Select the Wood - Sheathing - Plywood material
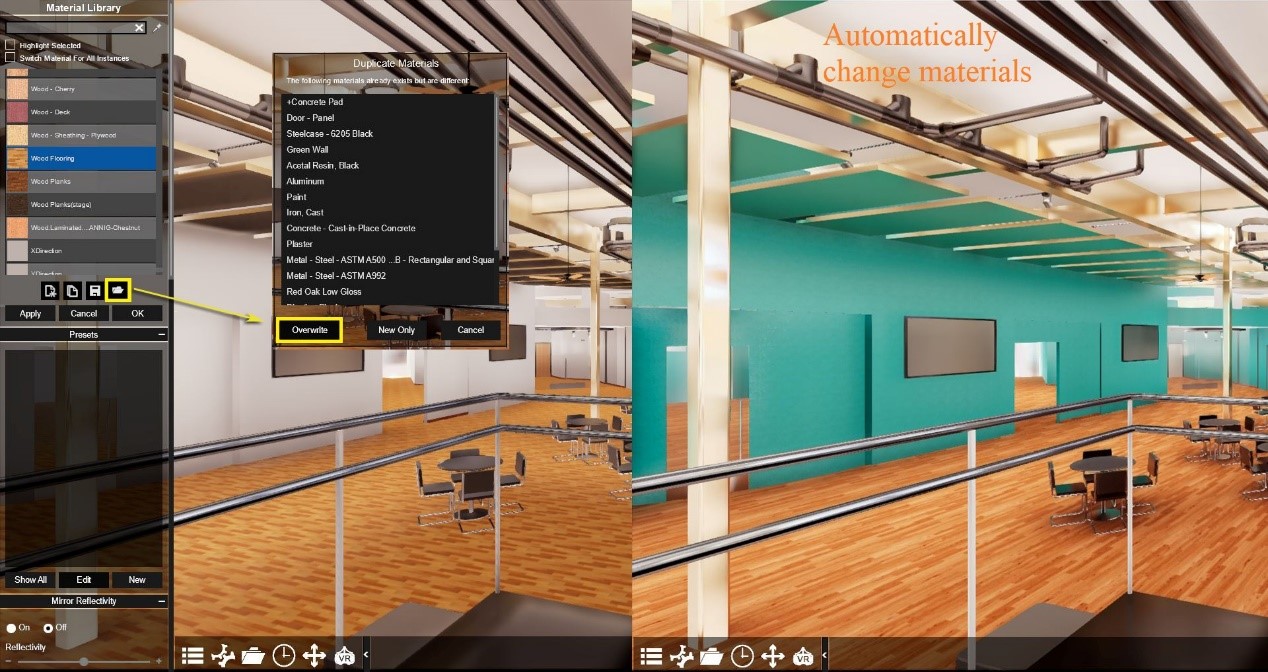The image size is (1268, 672). [81, 135]
